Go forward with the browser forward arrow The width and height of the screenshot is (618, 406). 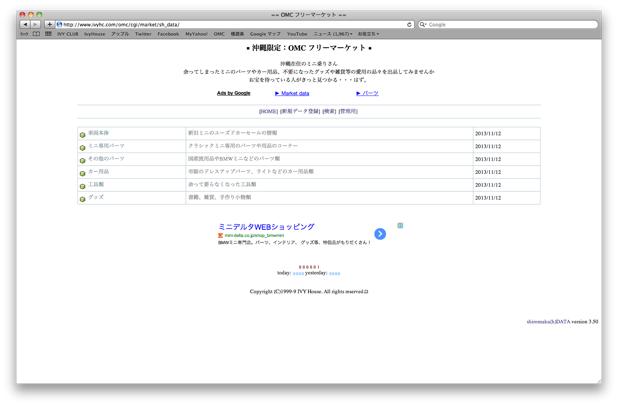pos(35,24)
